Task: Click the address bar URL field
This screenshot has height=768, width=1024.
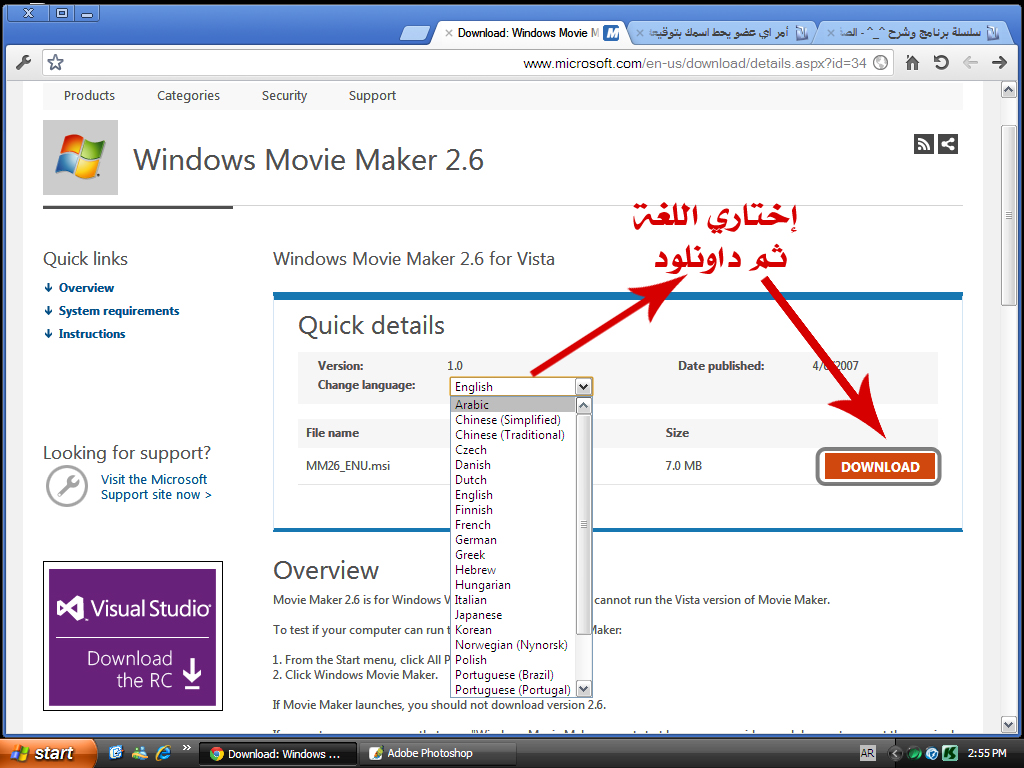Action: 467,63
